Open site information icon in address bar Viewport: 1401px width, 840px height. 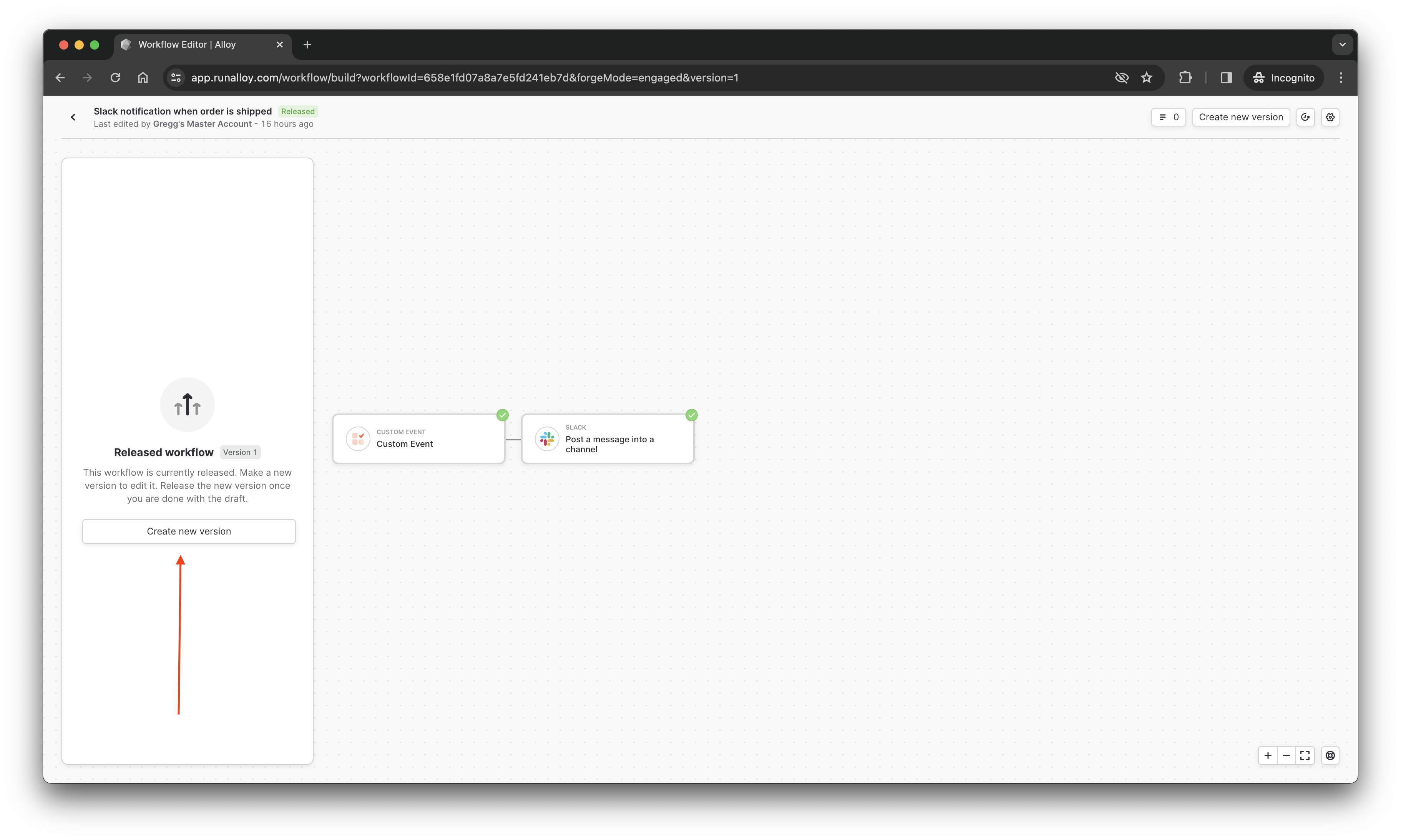click(176, 78)
